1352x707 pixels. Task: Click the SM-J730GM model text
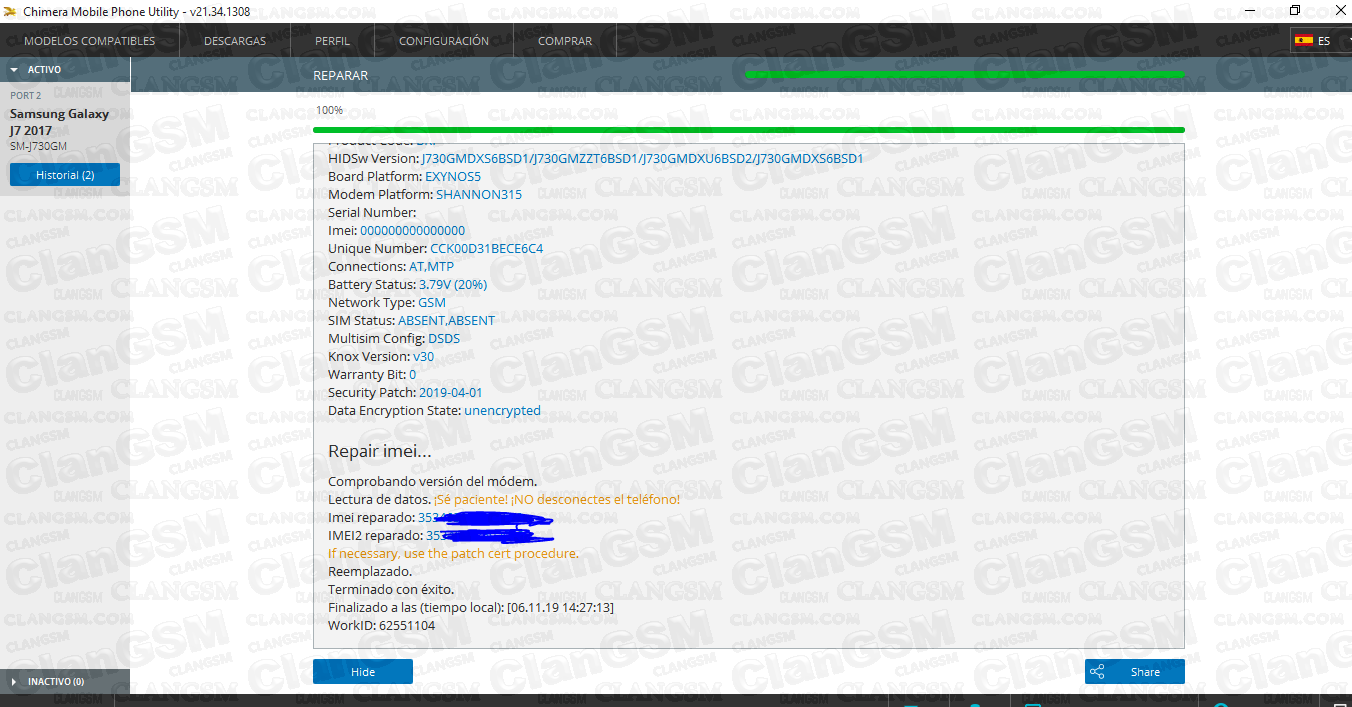pyautogui.click(x=38, y=147)
